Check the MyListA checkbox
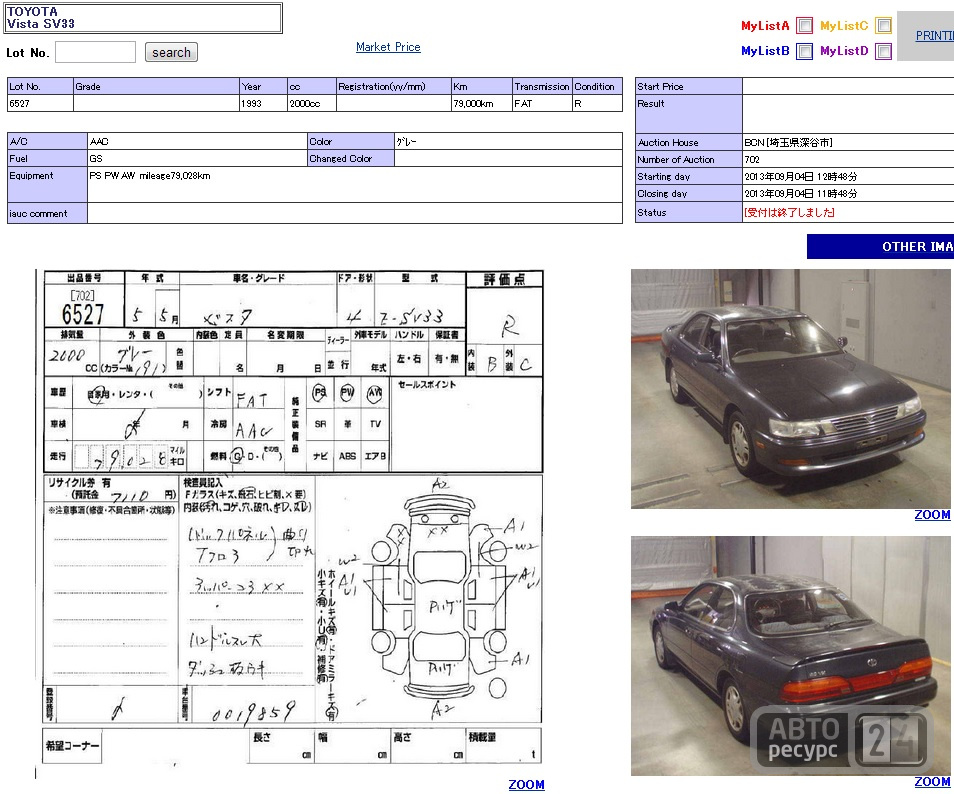This screenshot has width=954, height=794. (804, 26)
